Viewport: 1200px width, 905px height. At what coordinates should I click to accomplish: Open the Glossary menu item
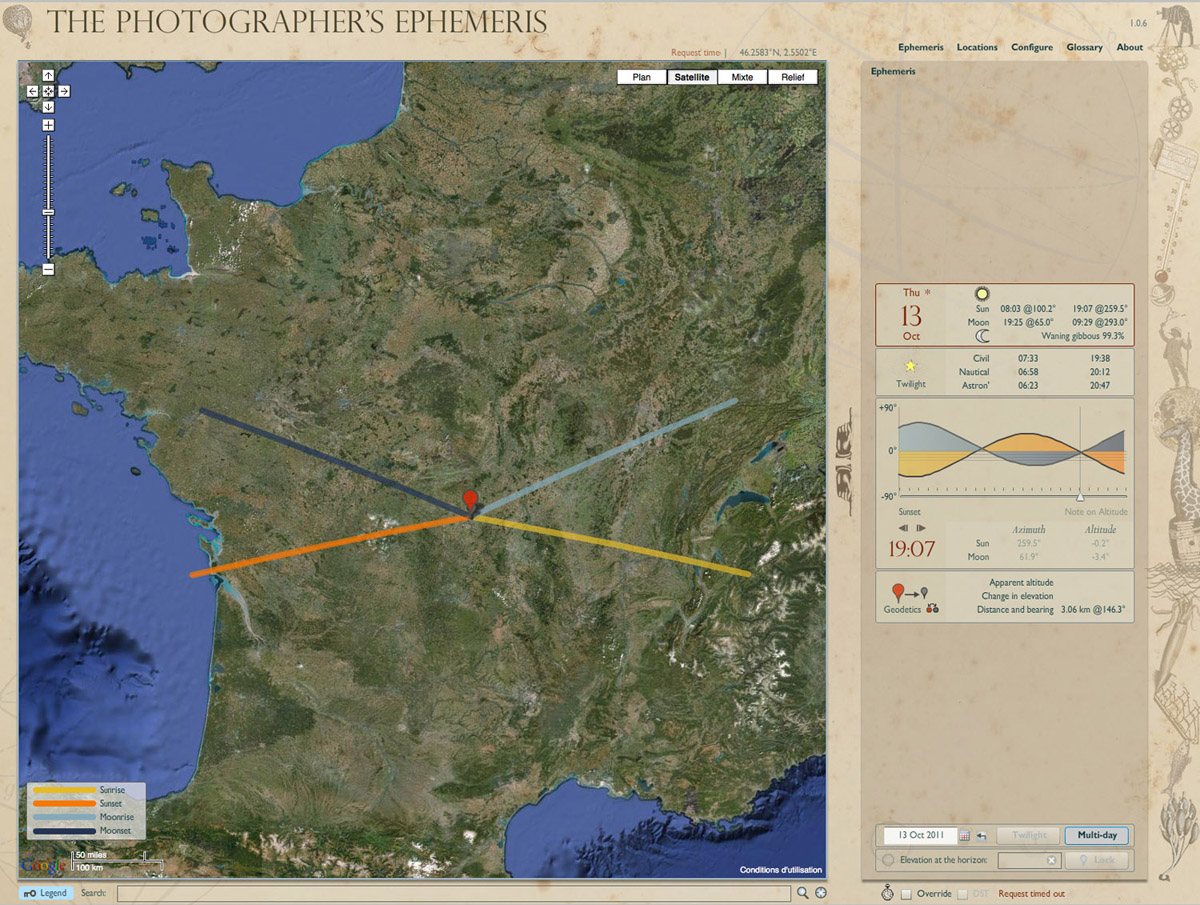click(x=1084, y=47)
